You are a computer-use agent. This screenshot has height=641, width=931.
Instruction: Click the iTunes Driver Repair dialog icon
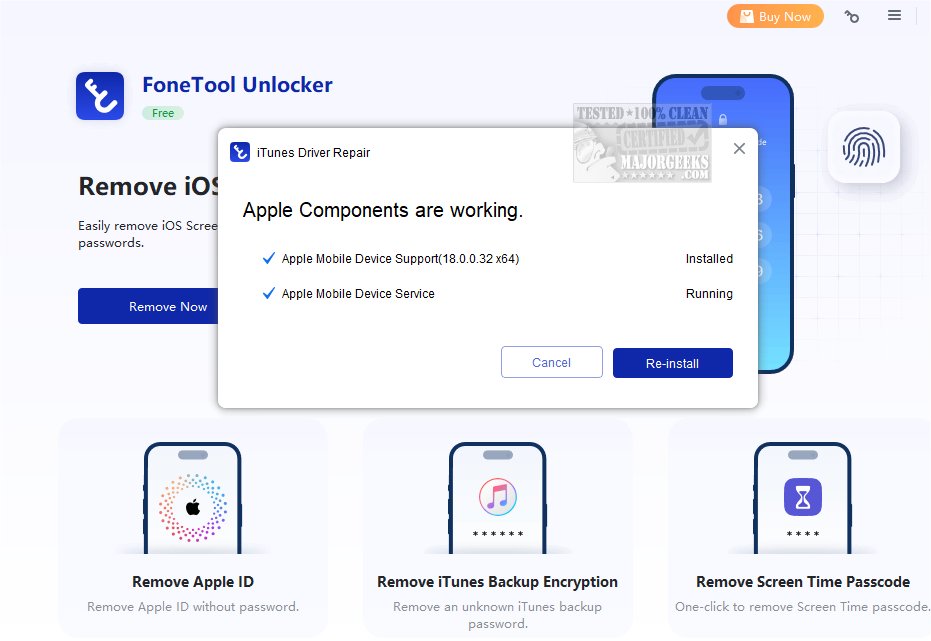[240, 153]
